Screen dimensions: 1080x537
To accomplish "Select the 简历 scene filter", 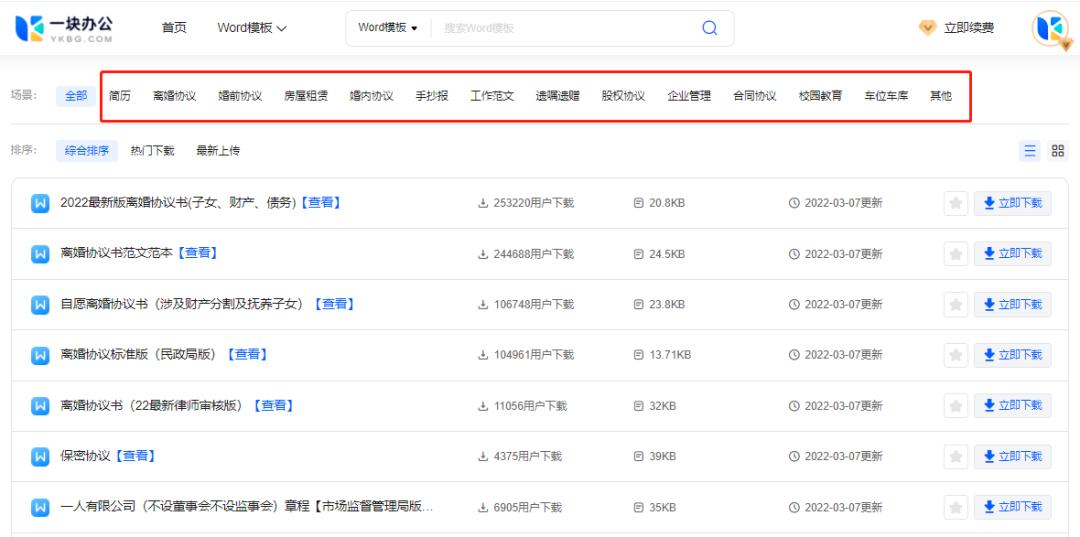I will (x=120, y=96).
